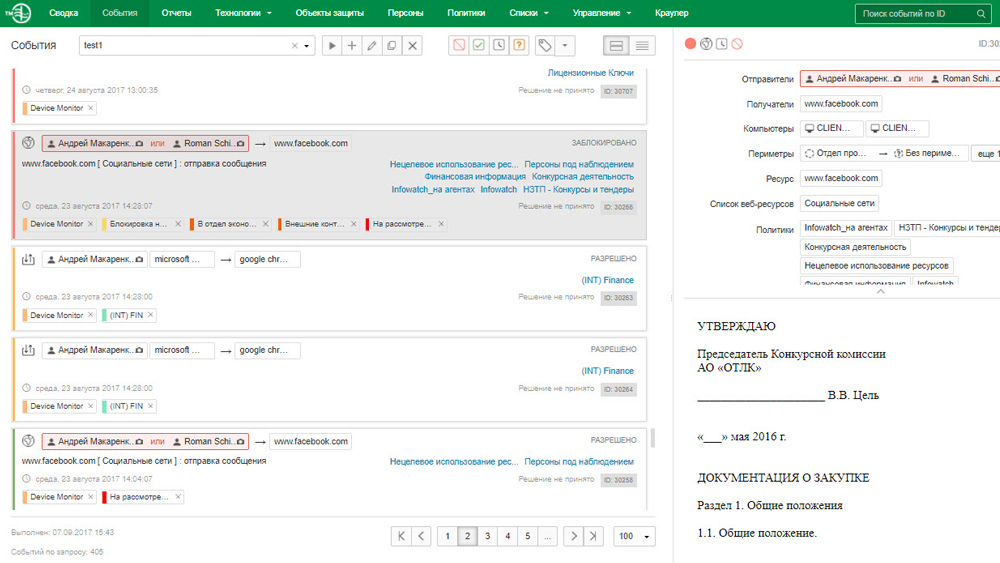Viewport: 1000px width, 563px height.
Task: Click ID: 30266 badge
Action: (x=619, y=207)
